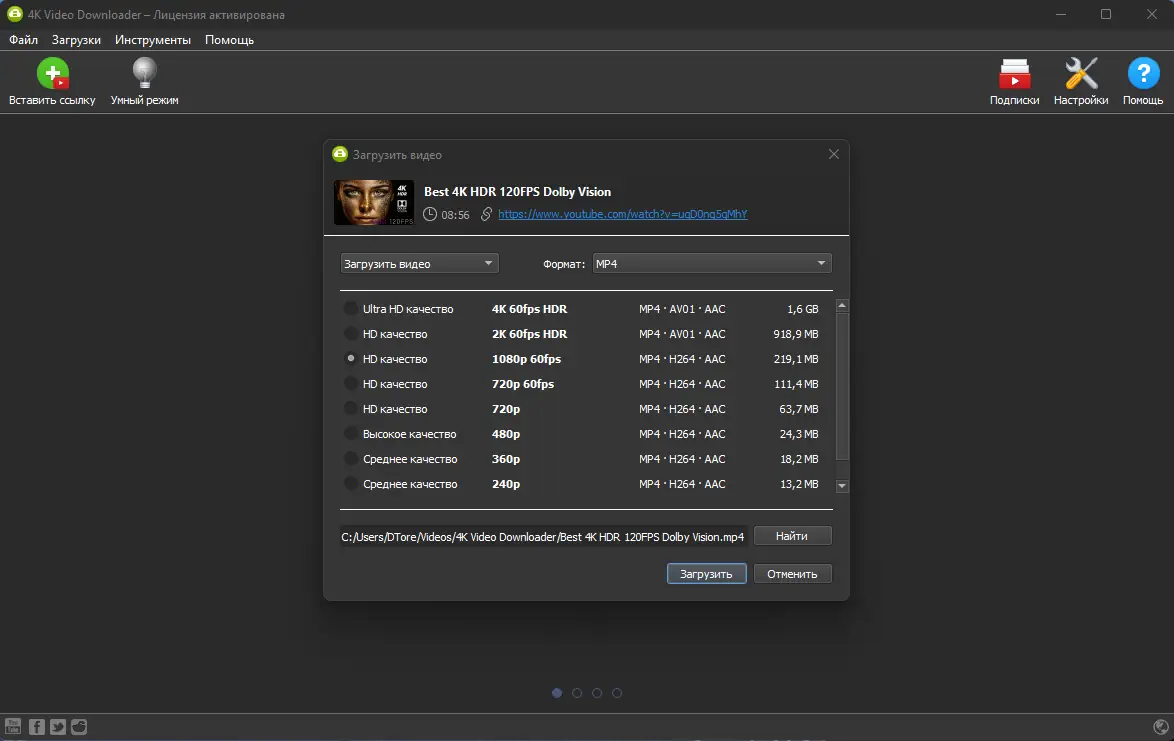Click the video thumbnail image

(x=374, y=202)
